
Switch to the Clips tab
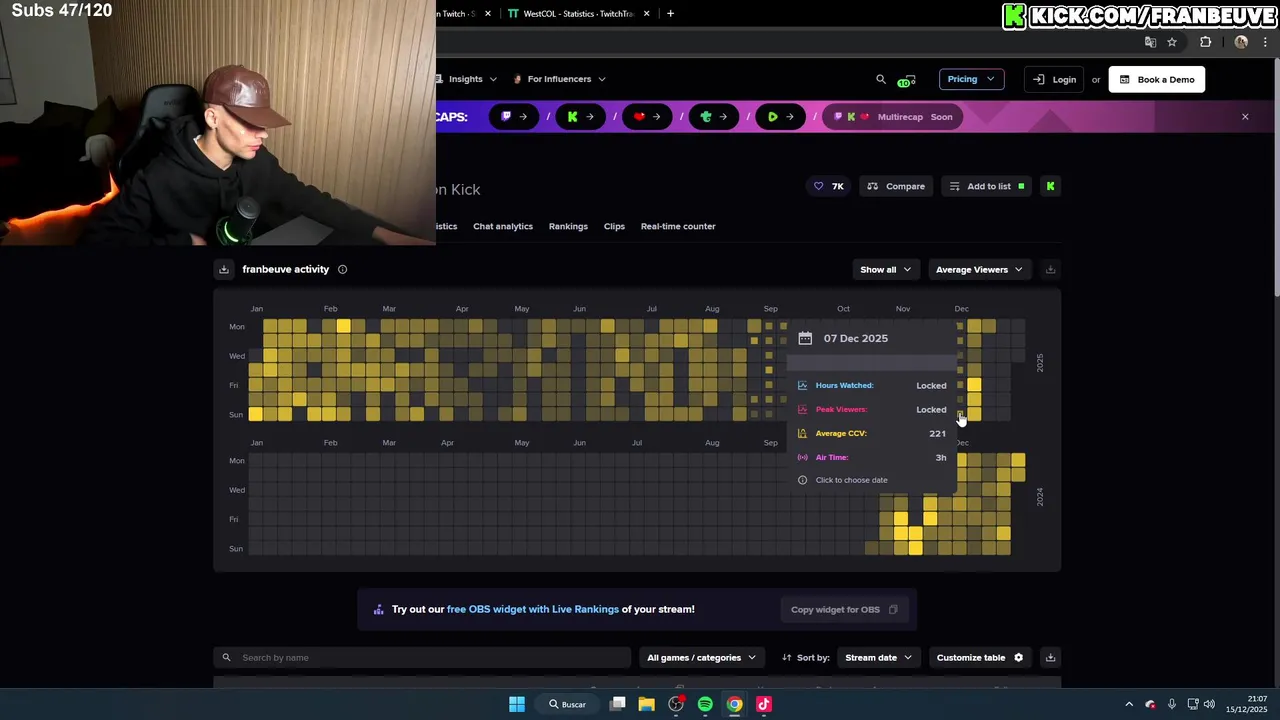click(614, 226)
